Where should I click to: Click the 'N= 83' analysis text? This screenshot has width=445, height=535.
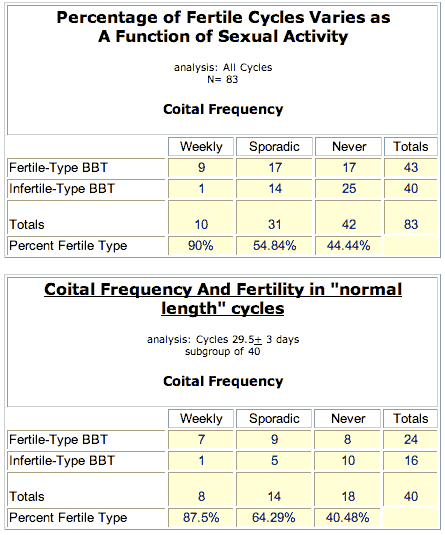click(222, 79)
